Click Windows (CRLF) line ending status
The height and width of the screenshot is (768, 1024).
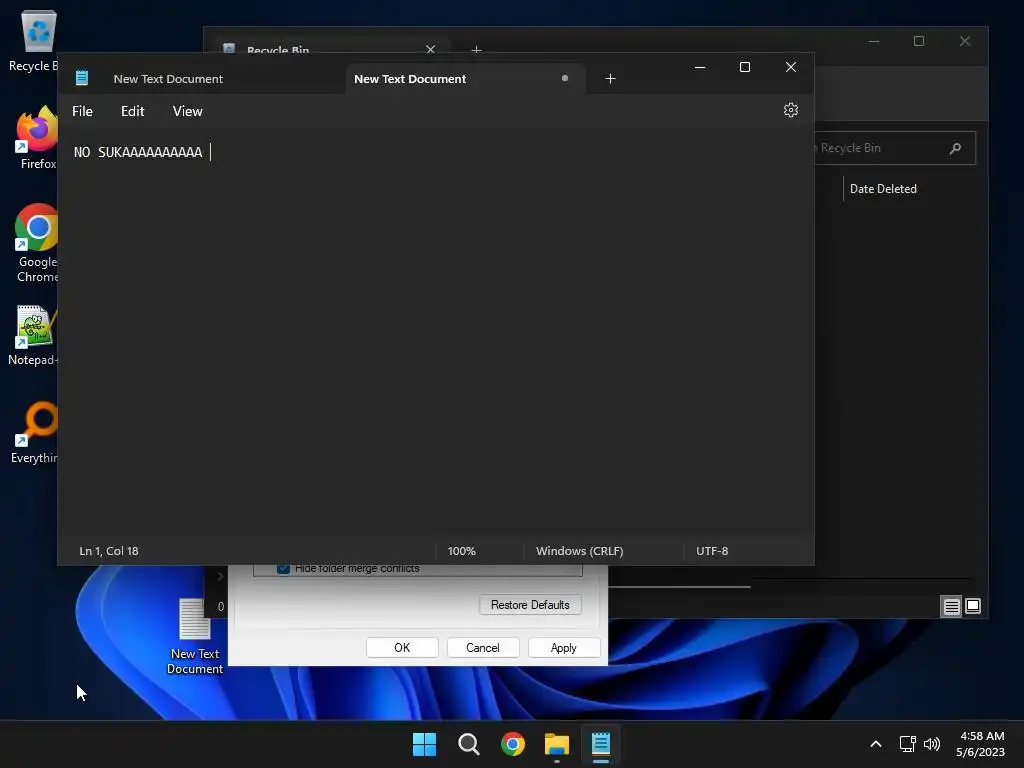tap(579, 551)
